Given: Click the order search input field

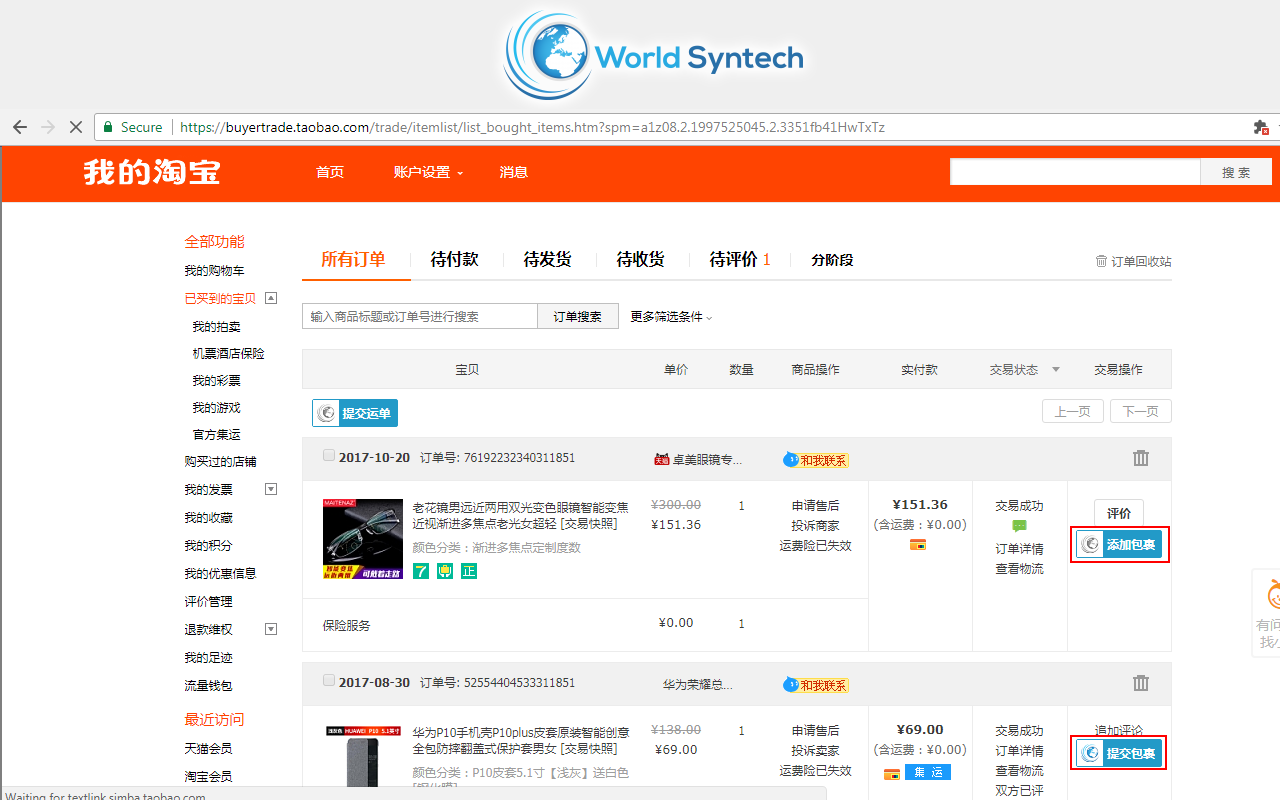Looking at the screenshot, I should [x=420, y=315].
